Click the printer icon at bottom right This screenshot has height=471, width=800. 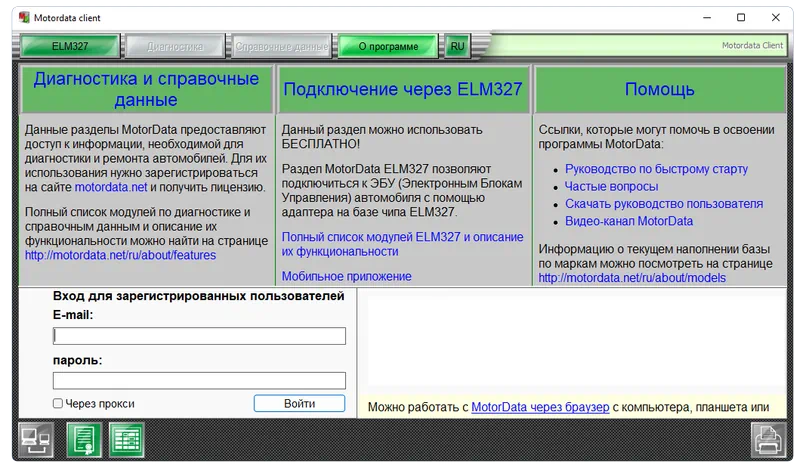click(x=768, y=440)
